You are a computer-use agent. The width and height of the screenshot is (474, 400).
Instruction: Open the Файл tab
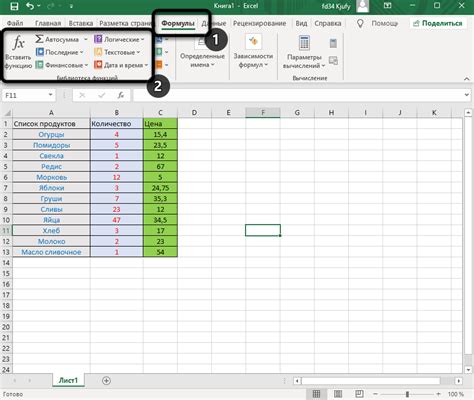coord(15,23)
